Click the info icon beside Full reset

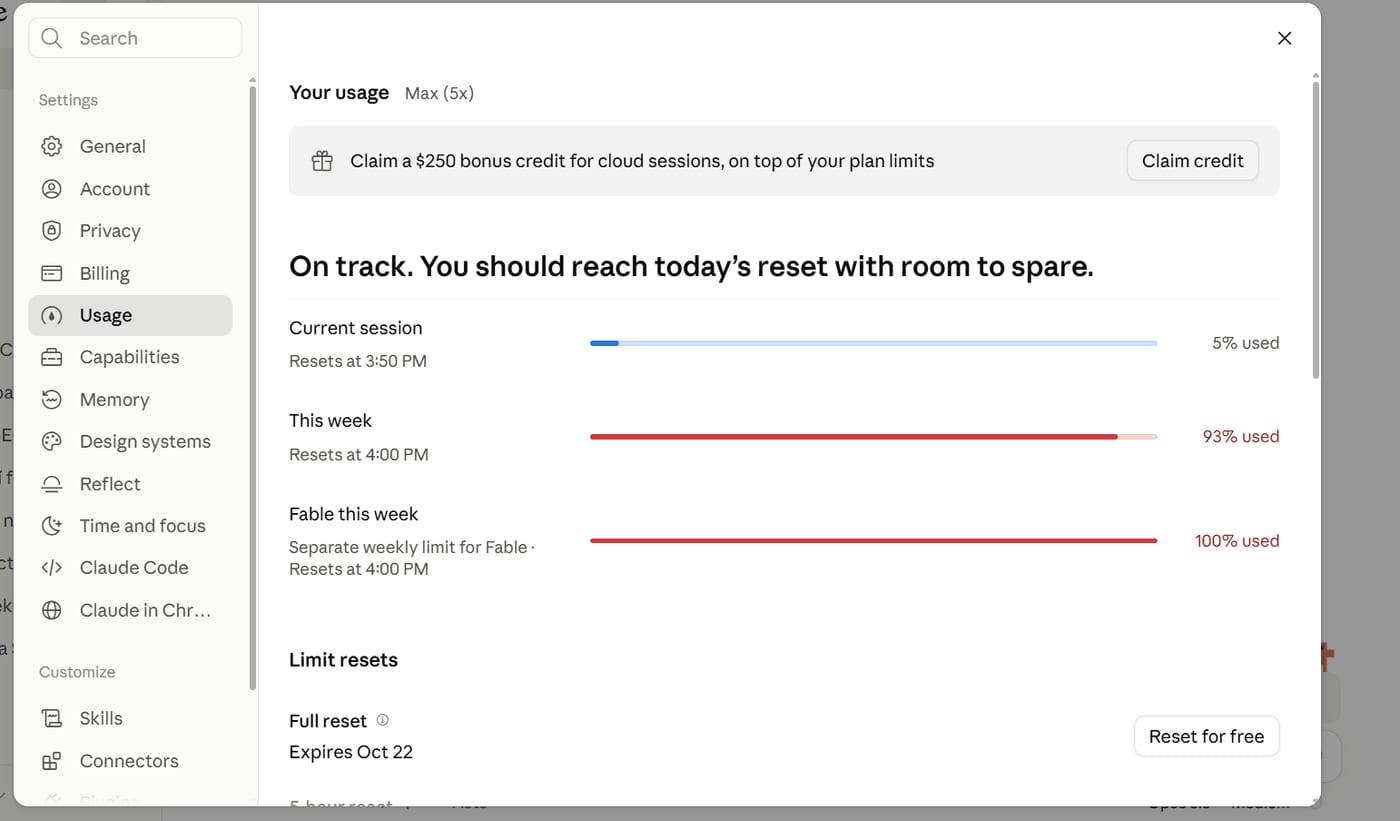(382, 720)
